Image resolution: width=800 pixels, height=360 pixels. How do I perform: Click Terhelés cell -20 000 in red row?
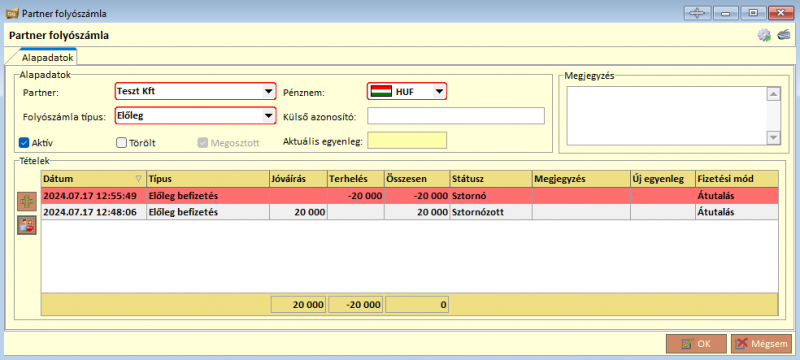(356, 195)
